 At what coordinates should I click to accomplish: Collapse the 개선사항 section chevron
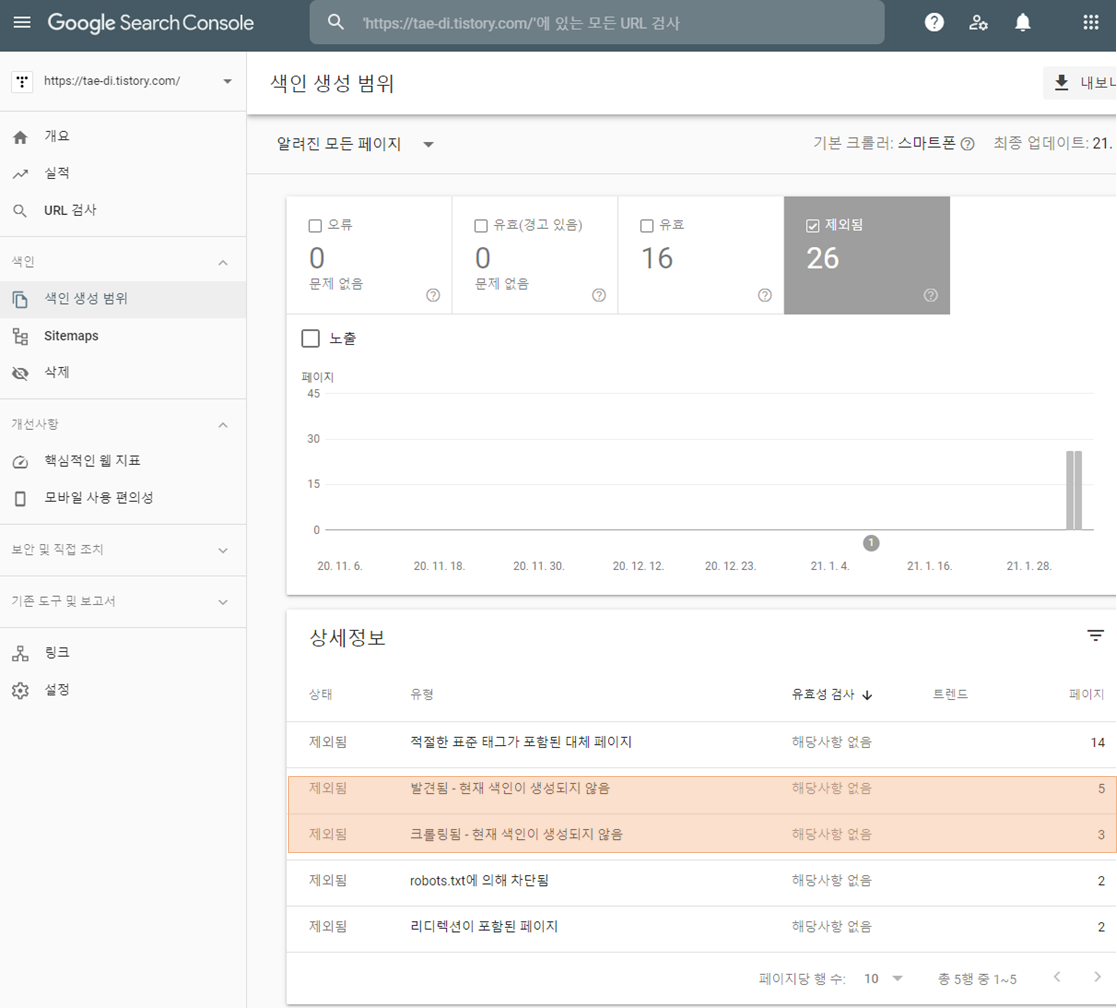222,424
